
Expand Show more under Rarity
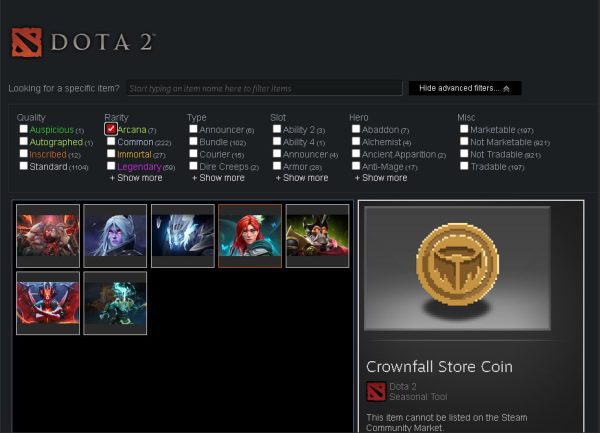[x=136, y=178]
